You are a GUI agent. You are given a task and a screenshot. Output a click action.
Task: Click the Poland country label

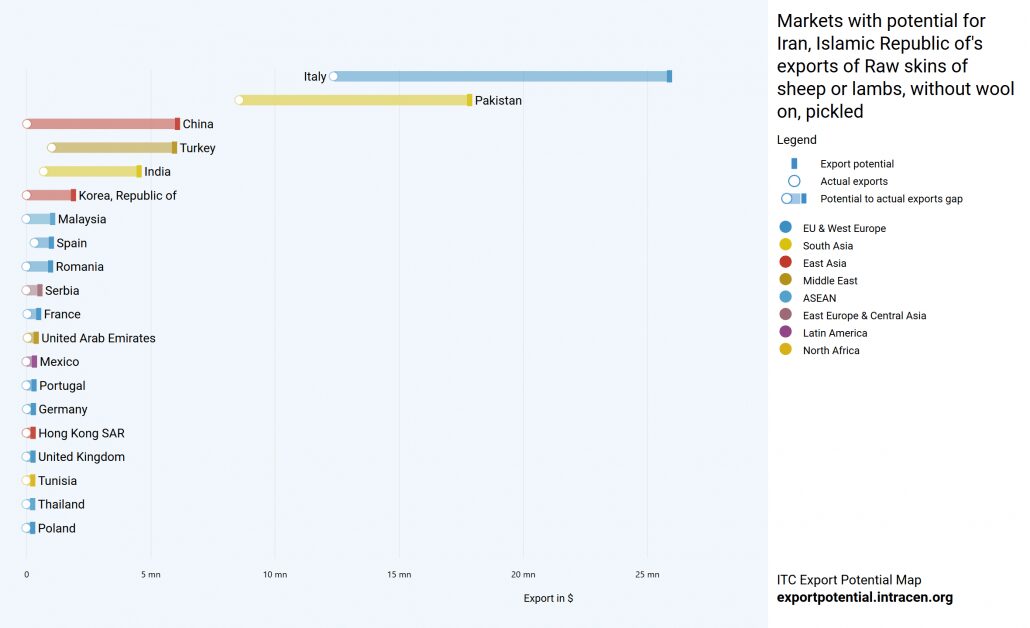[x=56, y=528]
